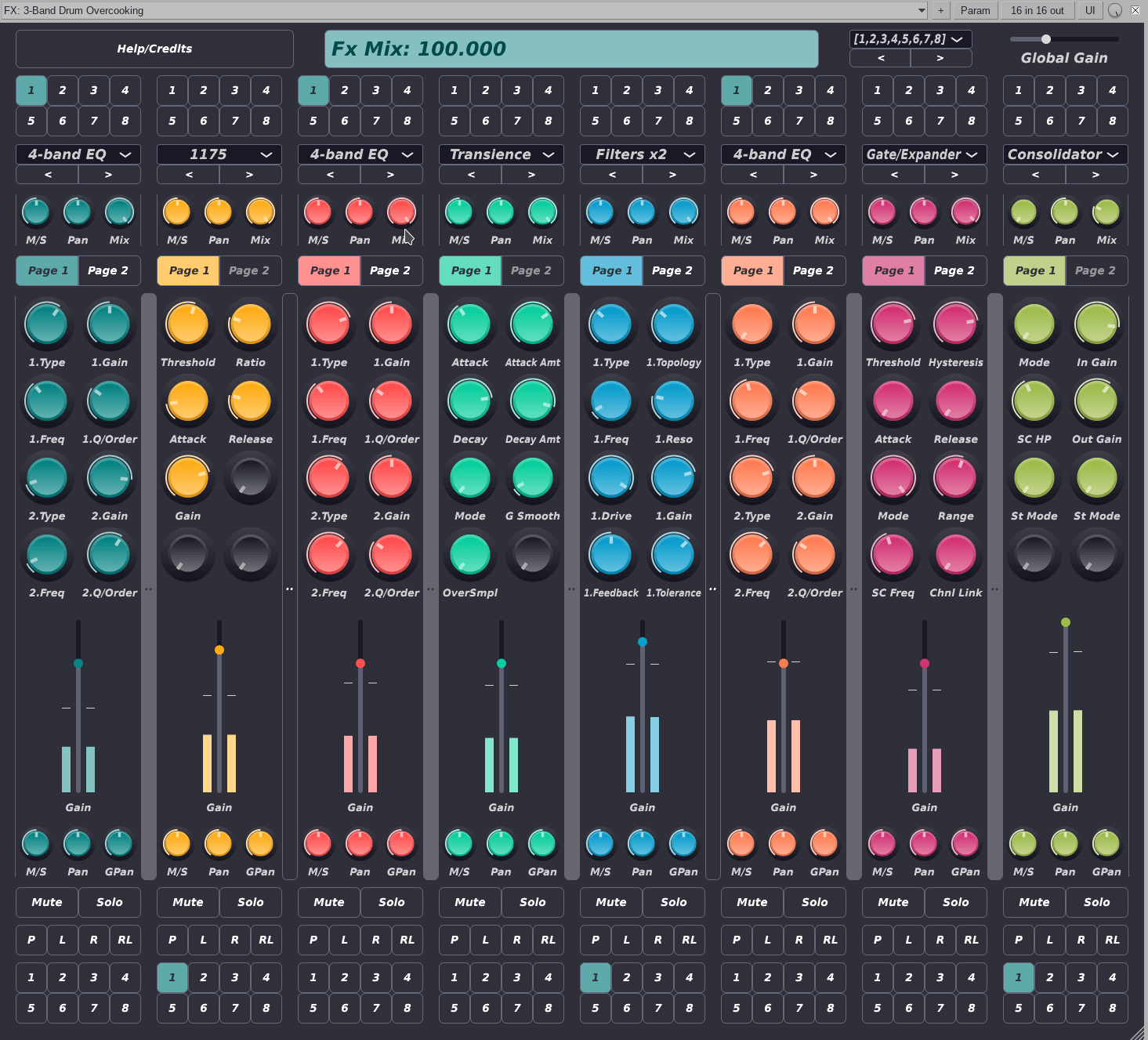Mute the 1175 compressor strip

[x=187, y=902]
